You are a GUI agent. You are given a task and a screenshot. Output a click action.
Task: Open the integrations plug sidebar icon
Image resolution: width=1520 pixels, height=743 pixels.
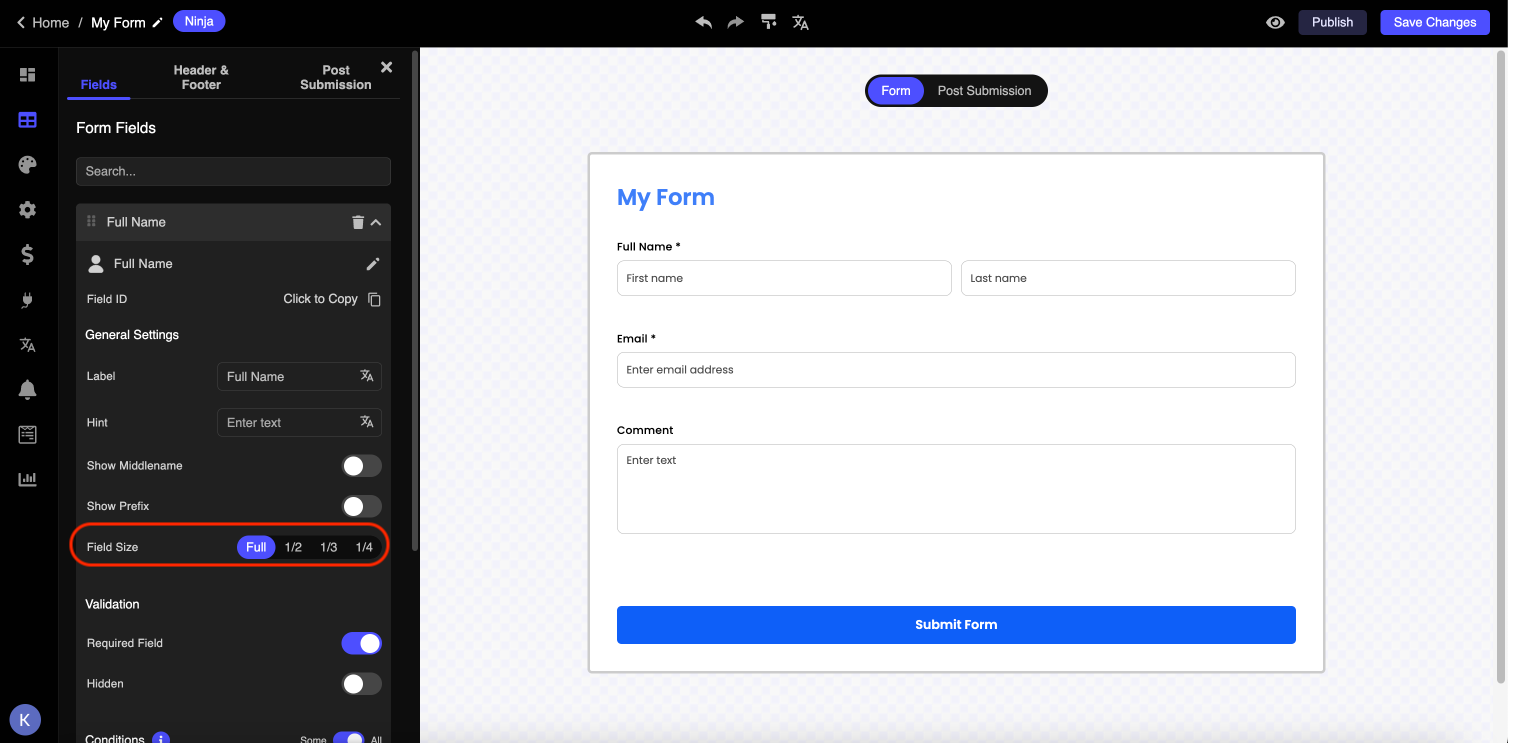point(27,299)
